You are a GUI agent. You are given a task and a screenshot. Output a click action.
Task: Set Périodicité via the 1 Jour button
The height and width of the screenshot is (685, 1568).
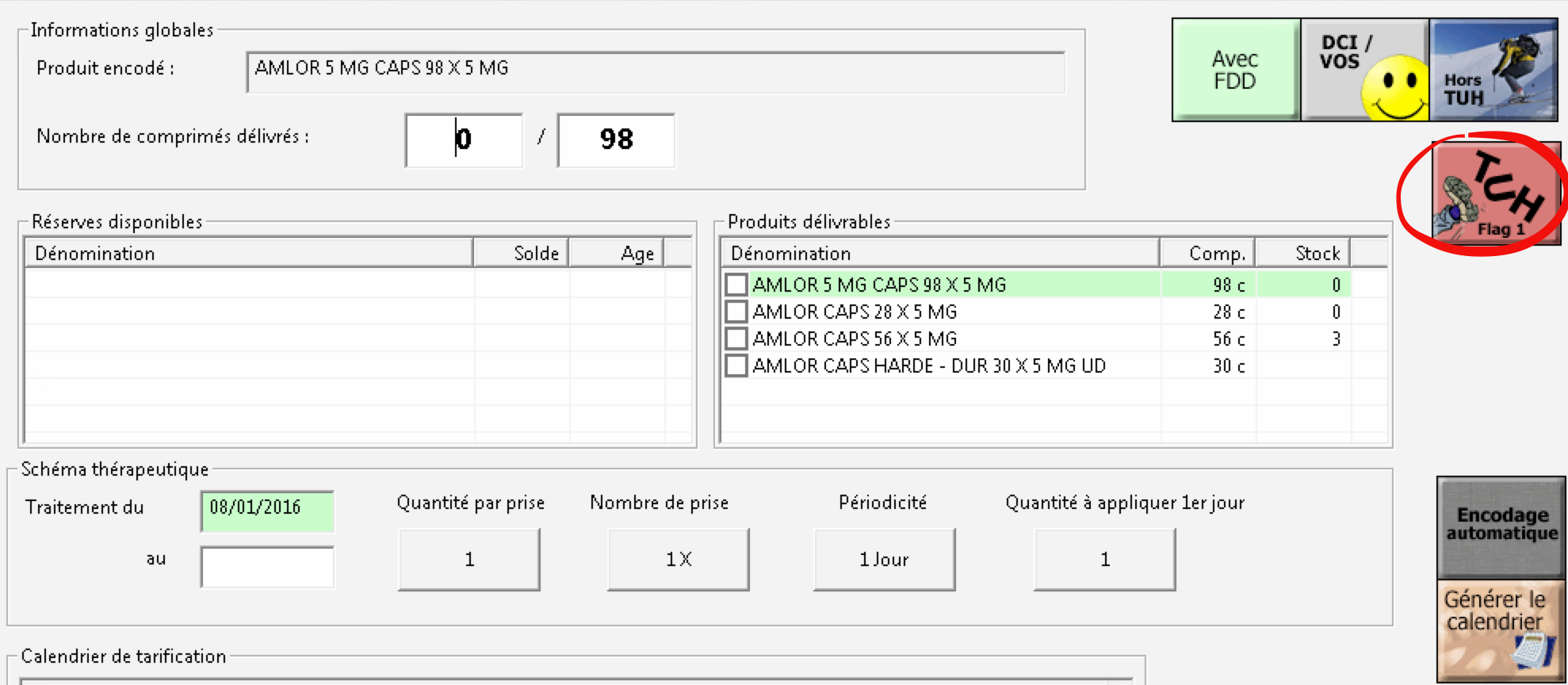coord(885,560)
